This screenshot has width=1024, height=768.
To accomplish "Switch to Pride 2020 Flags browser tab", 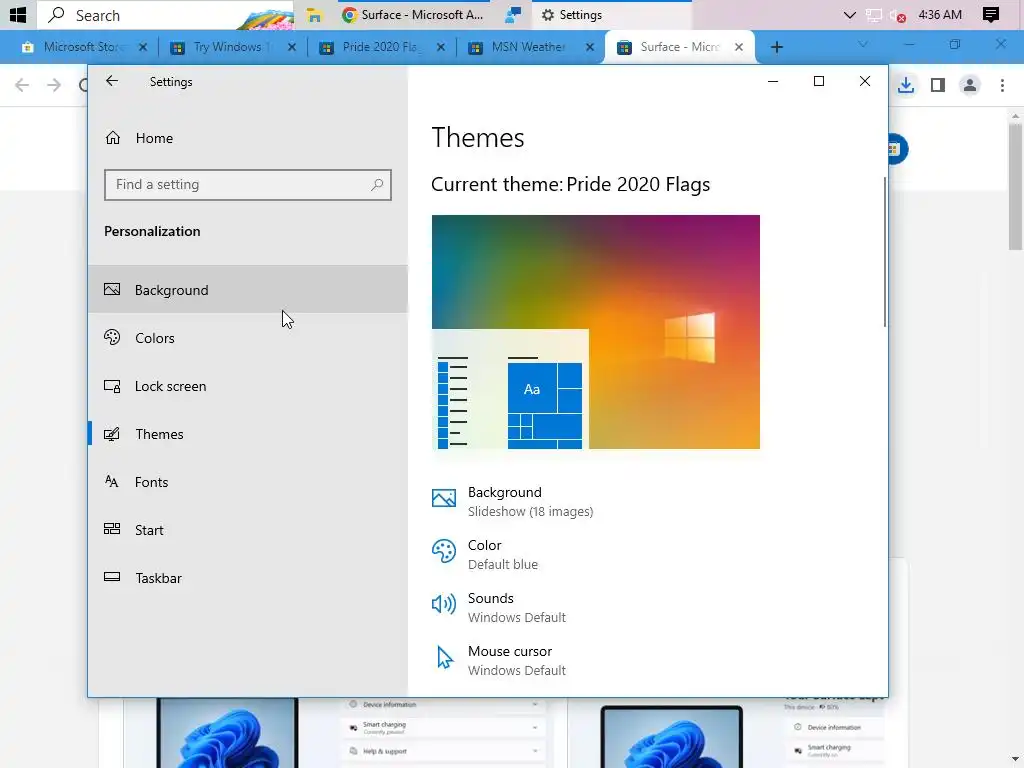I will pyautogui.click(x=382, y=47).
